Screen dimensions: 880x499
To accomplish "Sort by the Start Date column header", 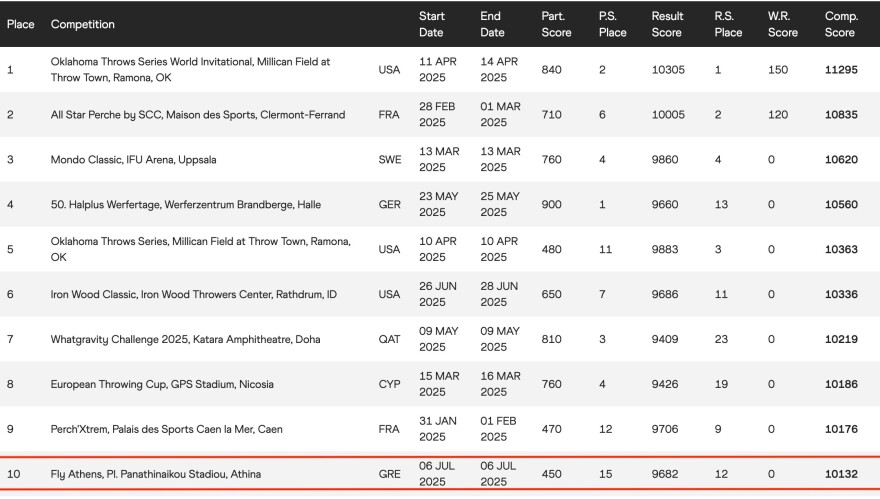I will (432, 24).
